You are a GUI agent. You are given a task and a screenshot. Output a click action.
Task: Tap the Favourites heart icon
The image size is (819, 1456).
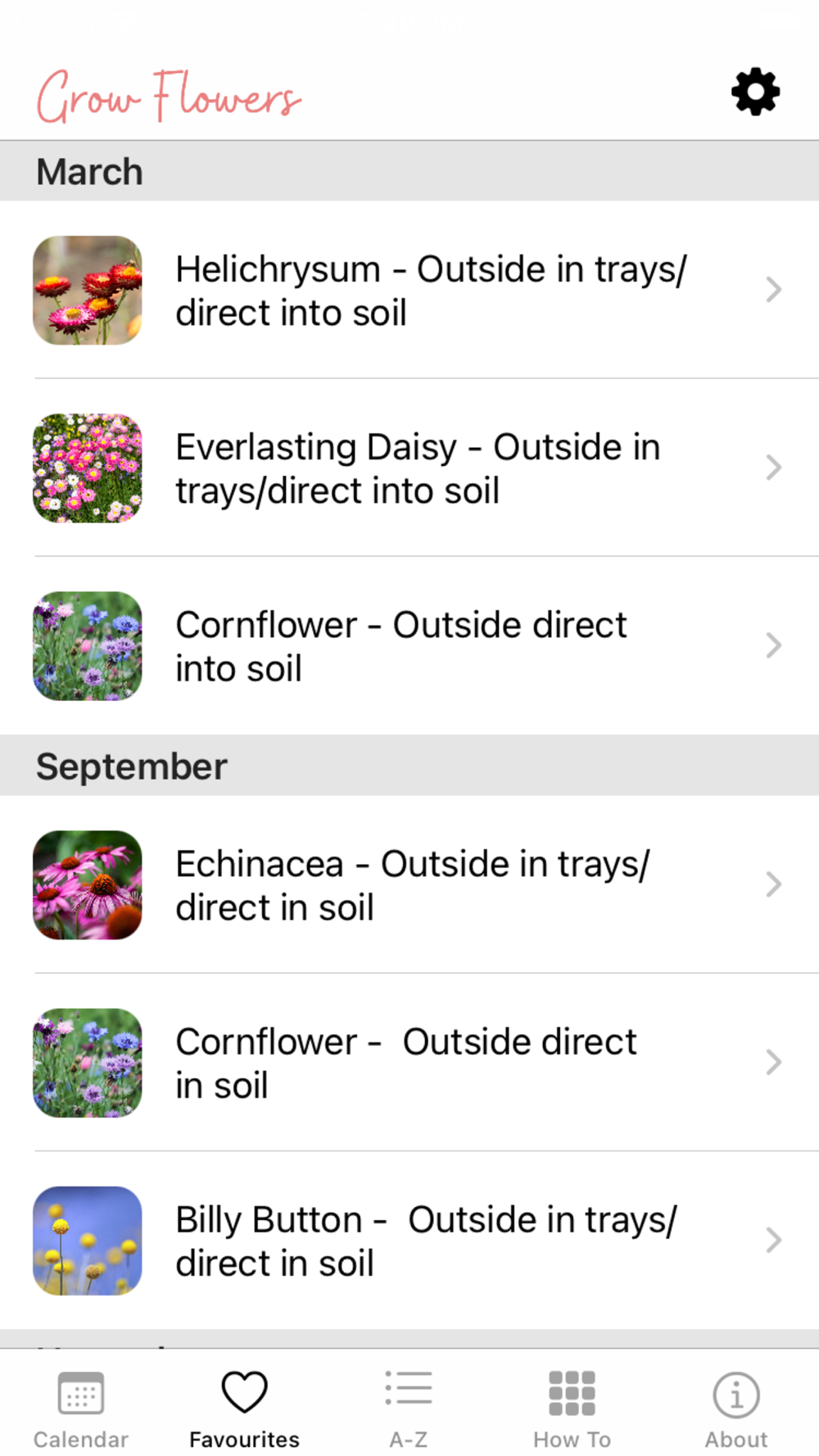click(245, 1392)
